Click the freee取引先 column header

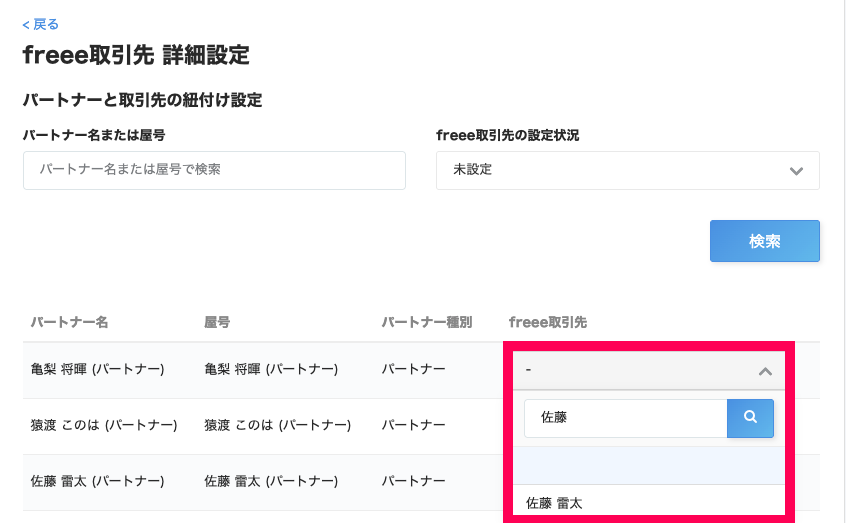548,322
